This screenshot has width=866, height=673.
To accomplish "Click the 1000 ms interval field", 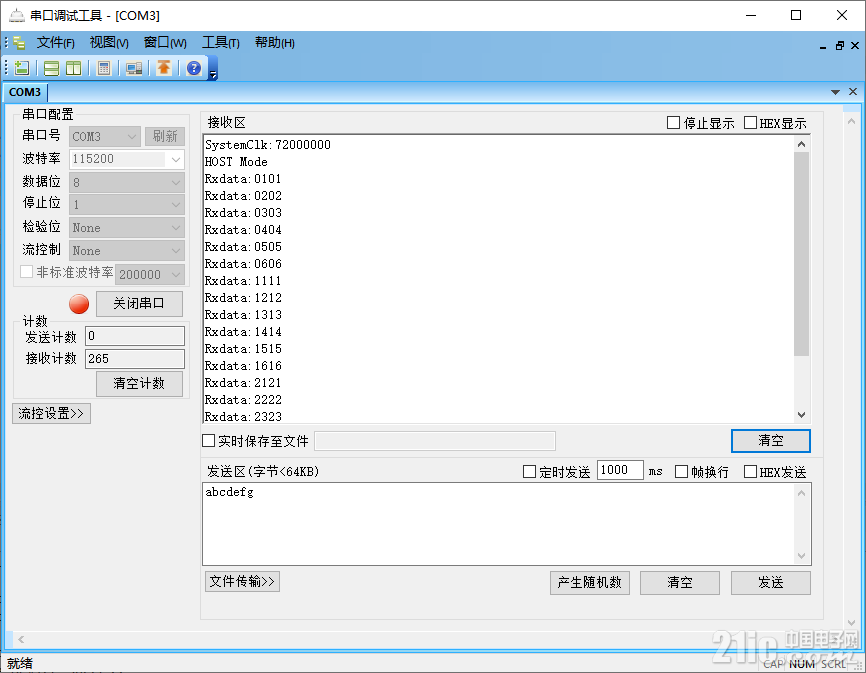I will [620, 470].
